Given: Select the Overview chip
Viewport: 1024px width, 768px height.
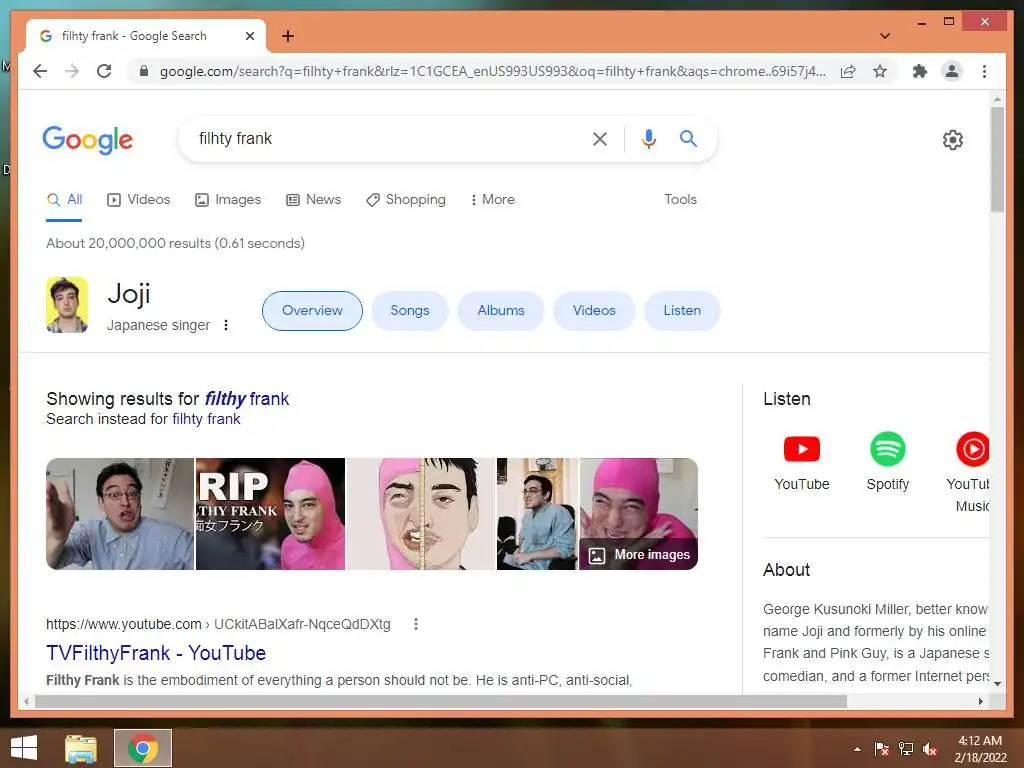Looking at the screenshot, I should (312, 311).
